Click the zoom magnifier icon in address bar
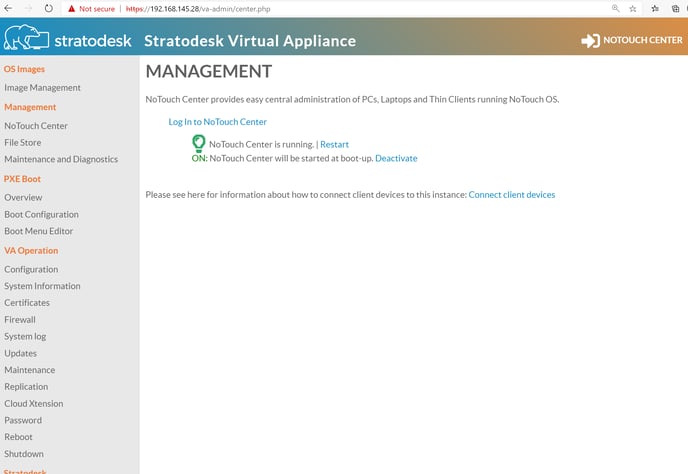This screenshot has width=688, height=474. [x=616, y=8]
